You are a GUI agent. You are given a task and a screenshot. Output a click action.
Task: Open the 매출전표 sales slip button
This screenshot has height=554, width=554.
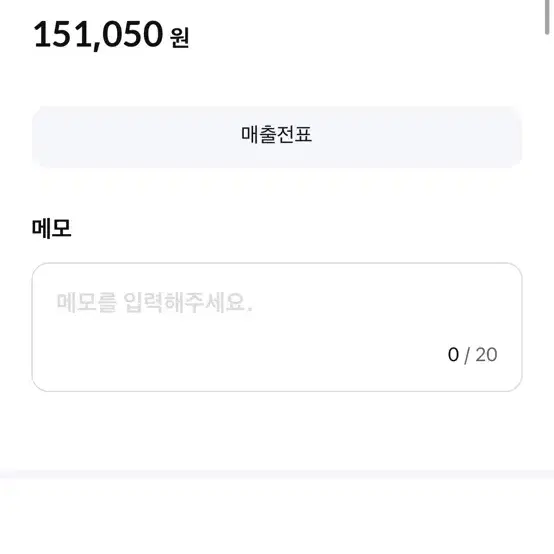(277, 137)
